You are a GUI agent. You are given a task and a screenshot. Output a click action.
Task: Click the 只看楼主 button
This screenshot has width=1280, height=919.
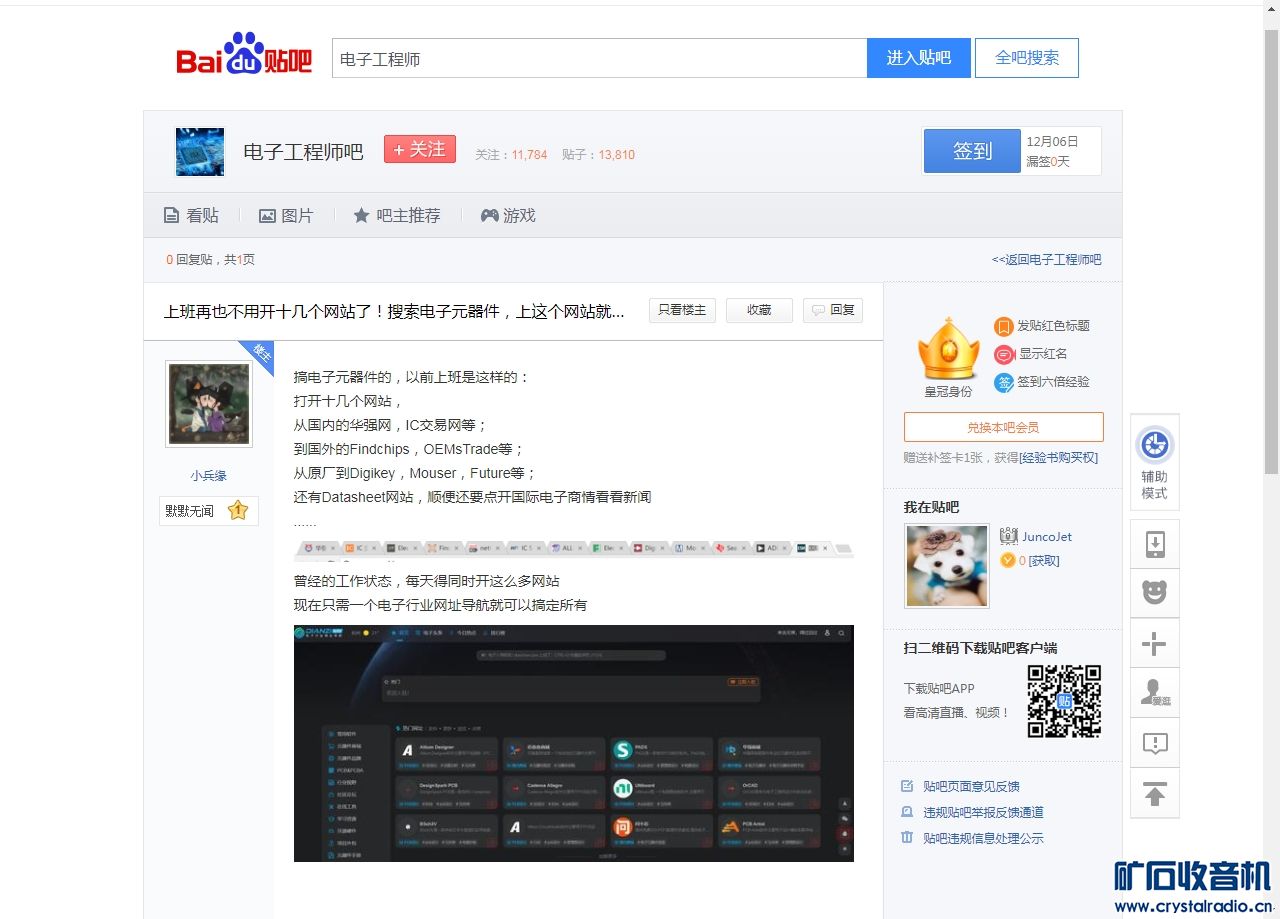click(x=682, y=310)
